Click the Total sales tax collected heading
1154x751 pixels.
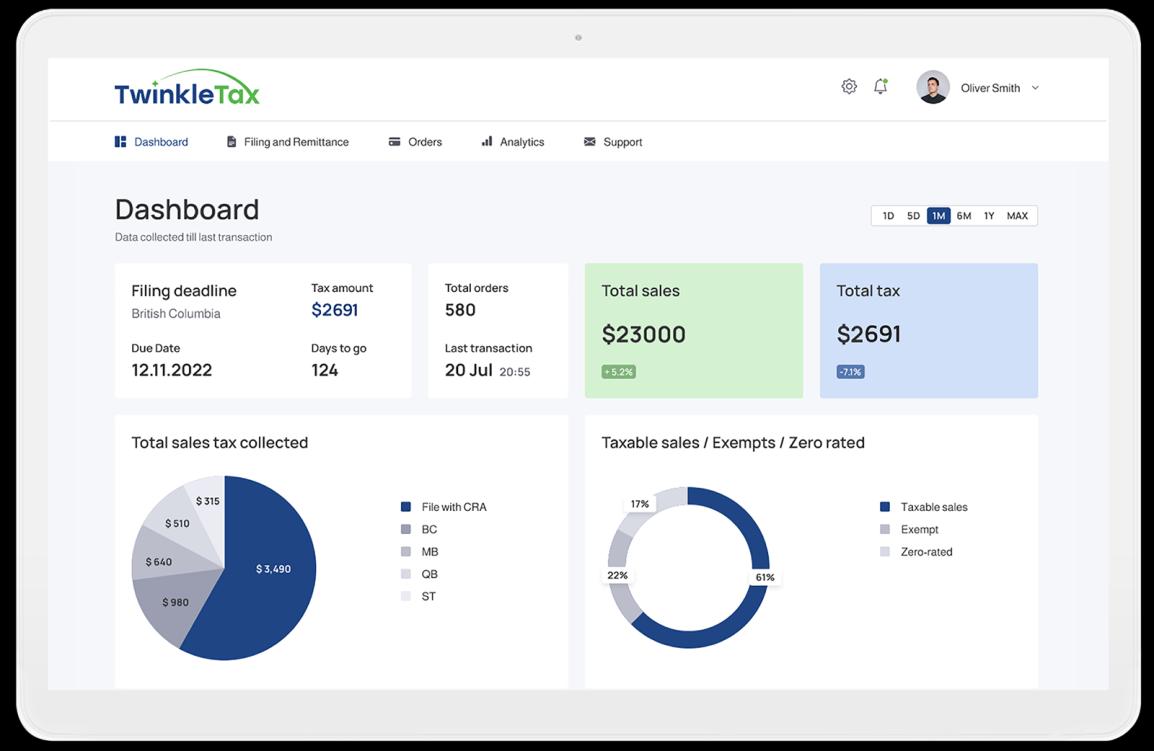pos(219,443)
